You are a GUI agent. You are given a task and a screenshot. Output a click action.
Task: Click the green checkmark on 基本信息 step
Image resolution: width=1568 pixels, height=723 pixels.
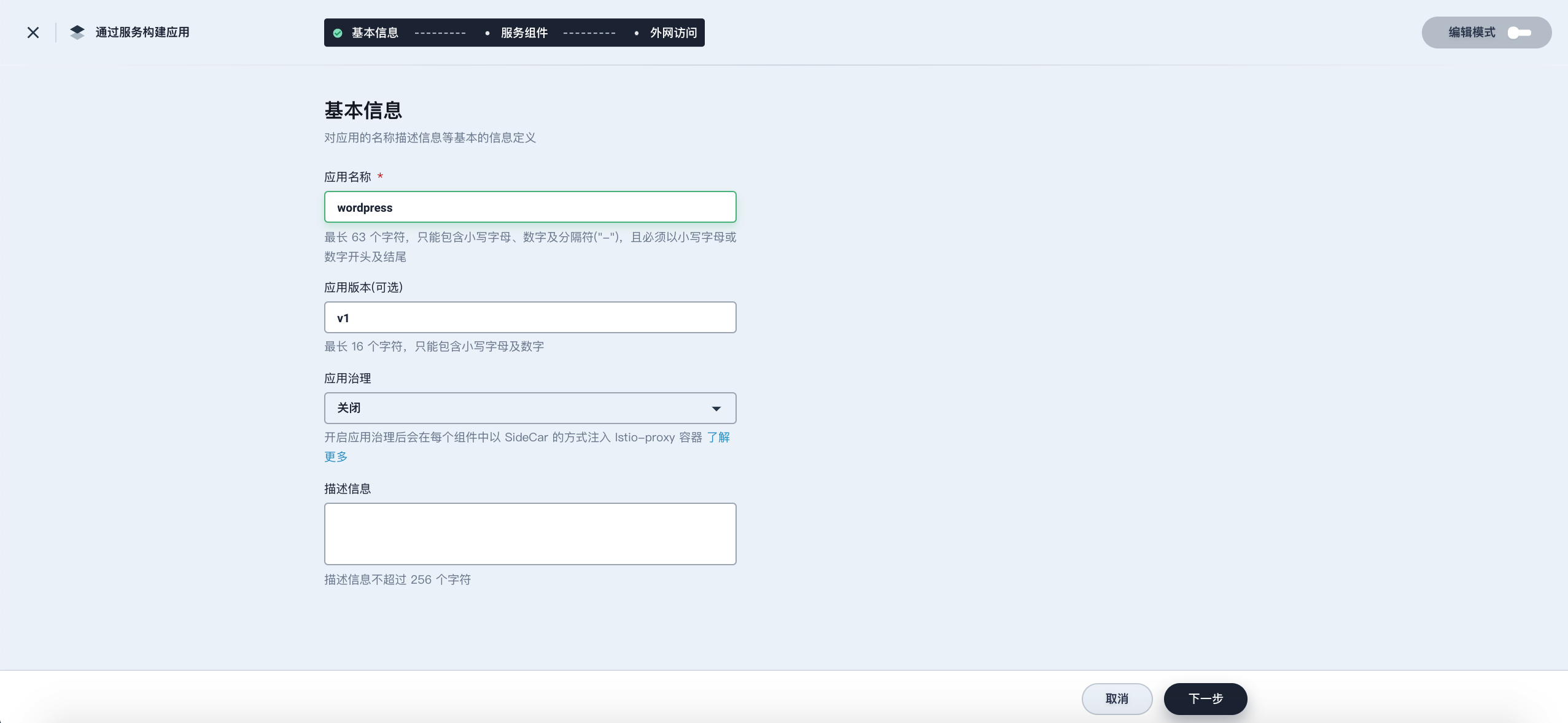tap(338, 33)
